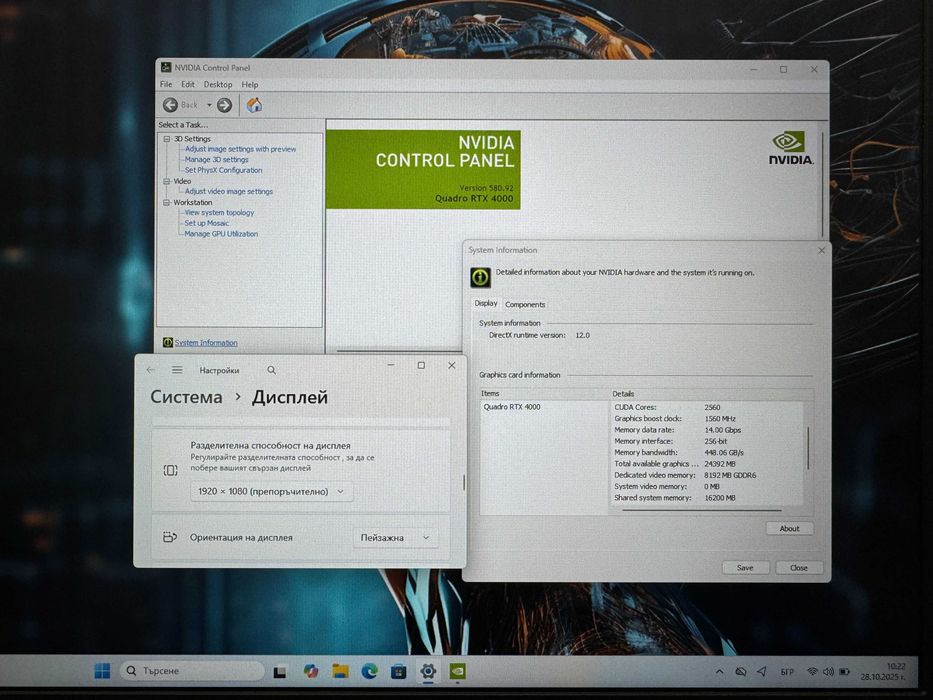
Task: Click the NVIDIA logo in control panel
Action: pyautogui.click(x=791, y=148)
